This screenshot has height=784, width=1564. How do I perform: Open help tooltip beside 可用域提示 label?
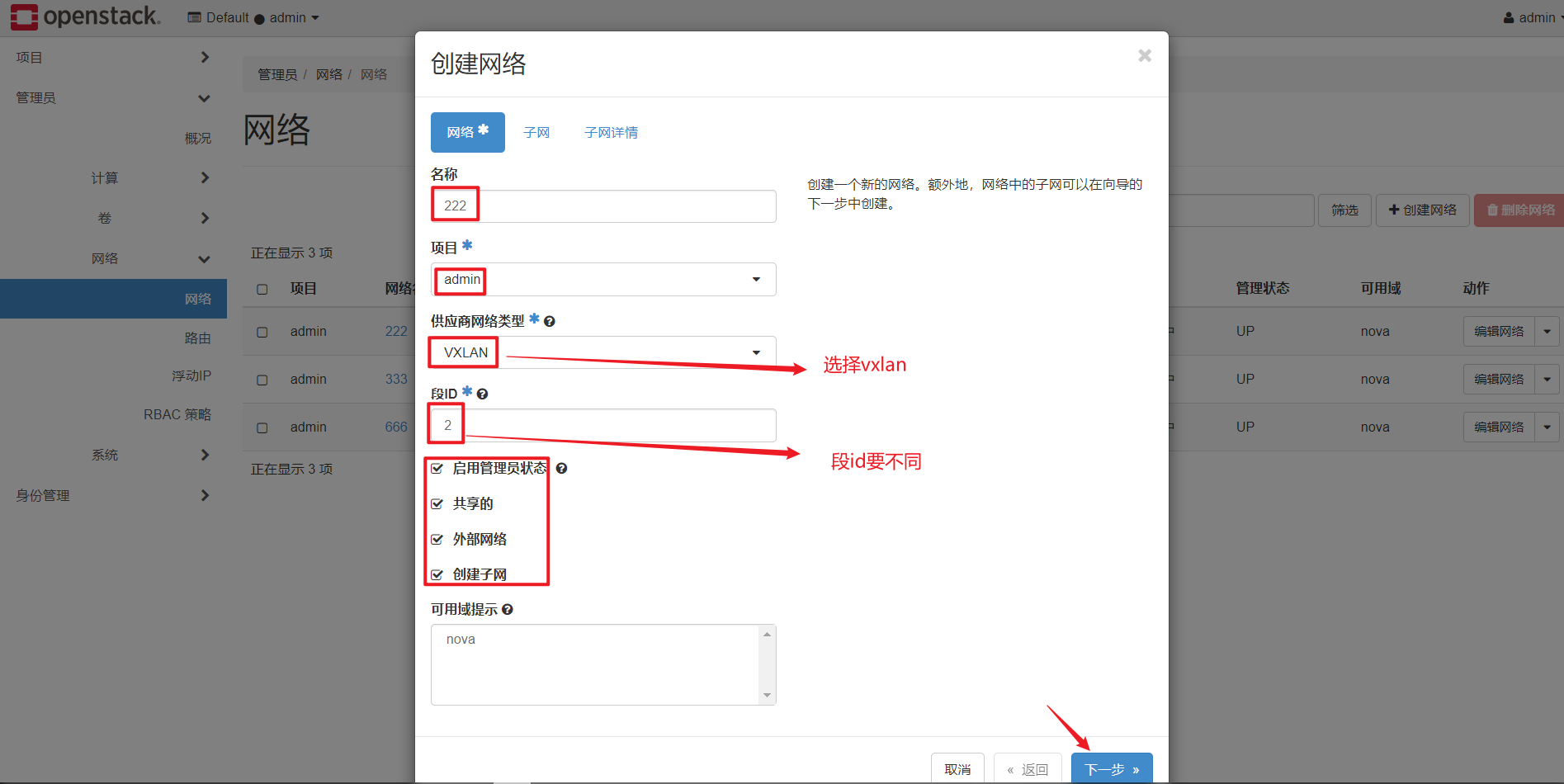point(508,609)
